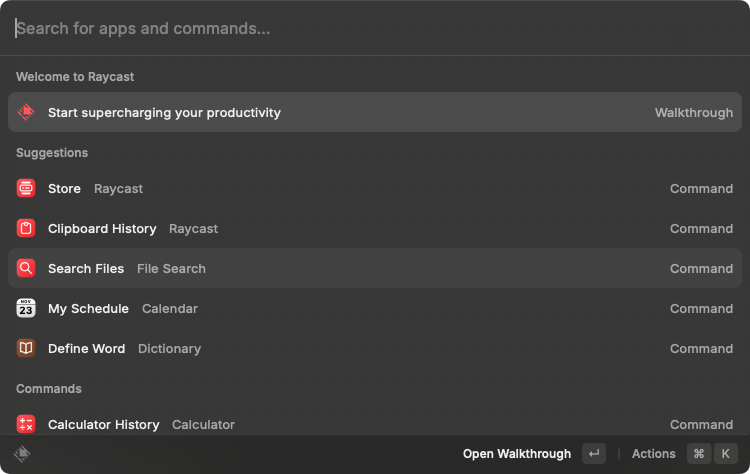Click the Calculator History icon
Image resolution: width=750 pixels, height=474 pixels.
pos(26,424)
